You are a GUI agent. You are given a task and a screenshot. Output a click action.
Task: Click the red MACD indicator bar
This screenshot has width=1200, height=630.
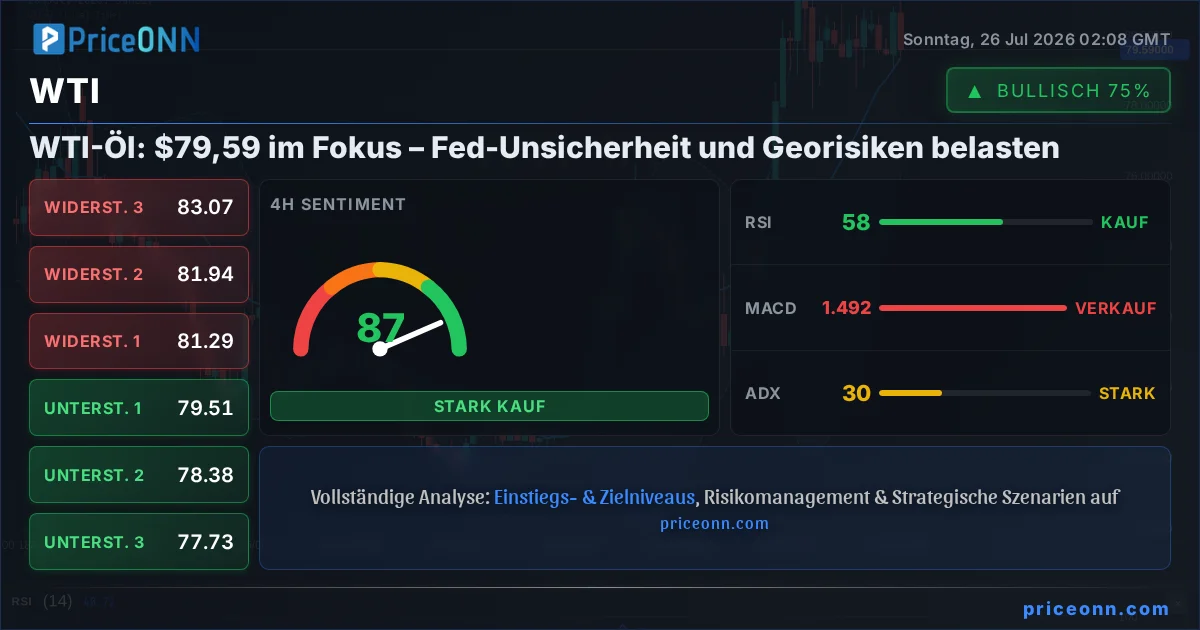(972, 308)
